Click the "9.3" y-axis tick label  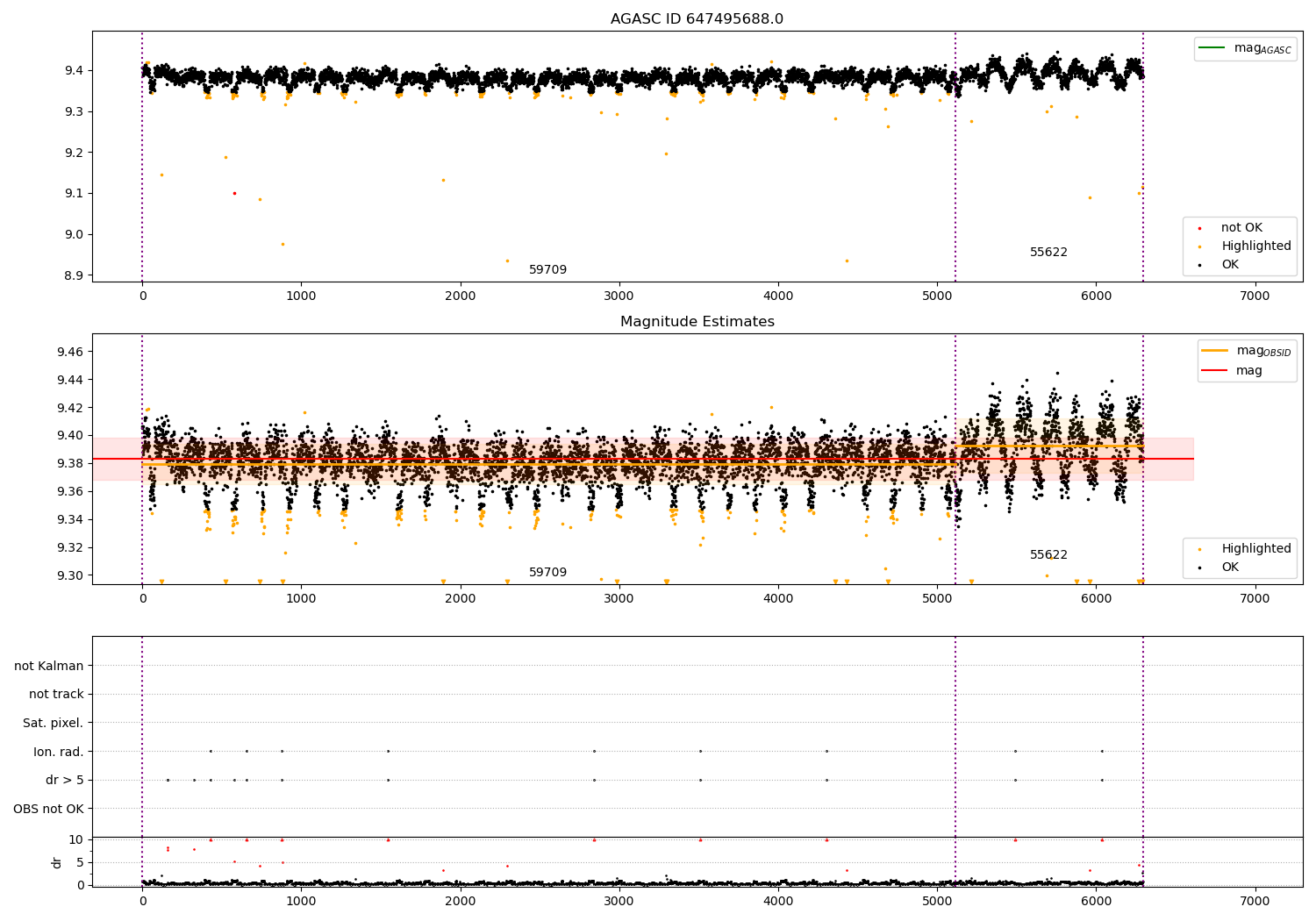[73, 111]
